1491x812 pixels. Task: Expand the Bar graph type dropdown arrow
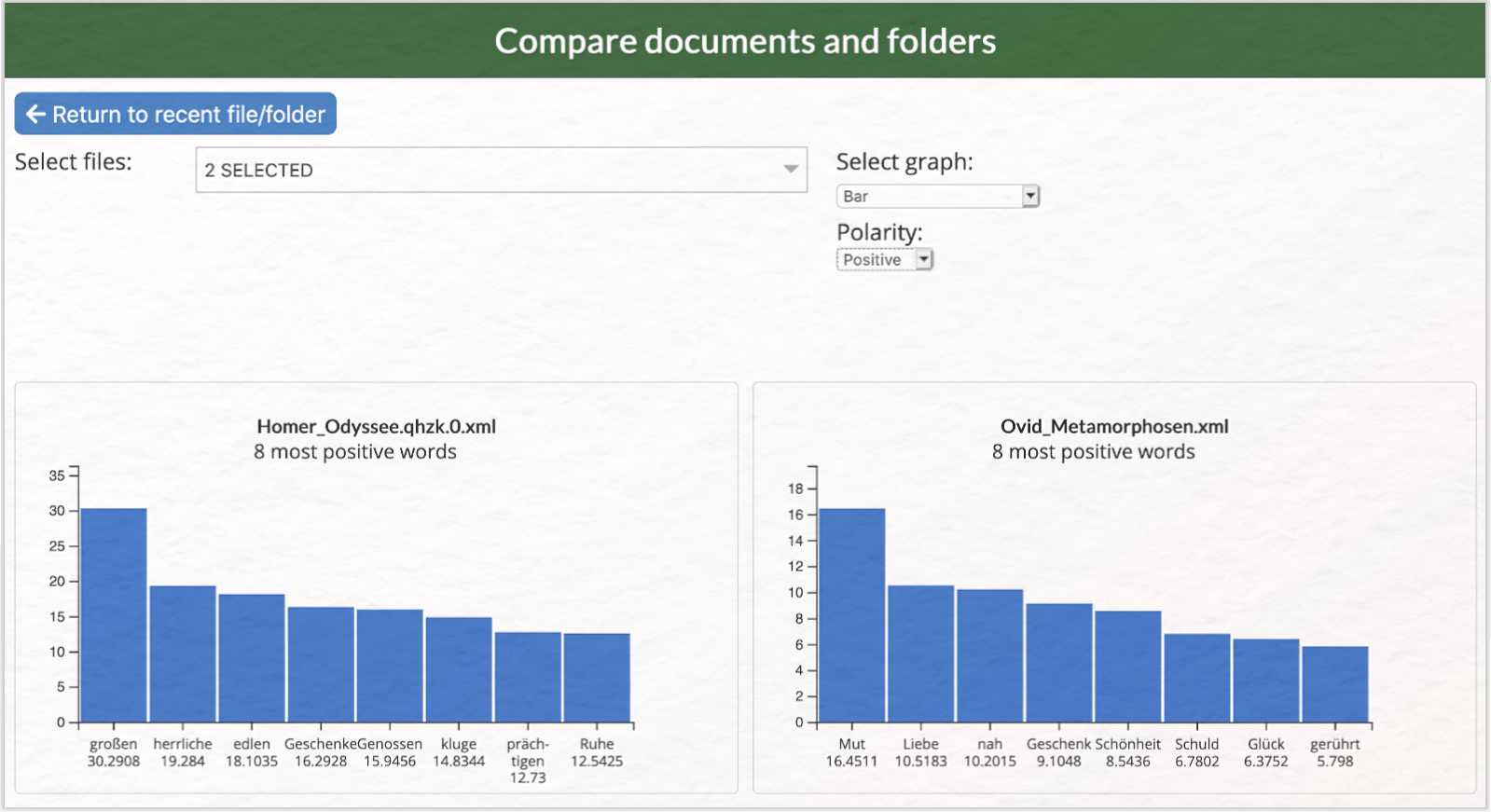pos(1030,196)
